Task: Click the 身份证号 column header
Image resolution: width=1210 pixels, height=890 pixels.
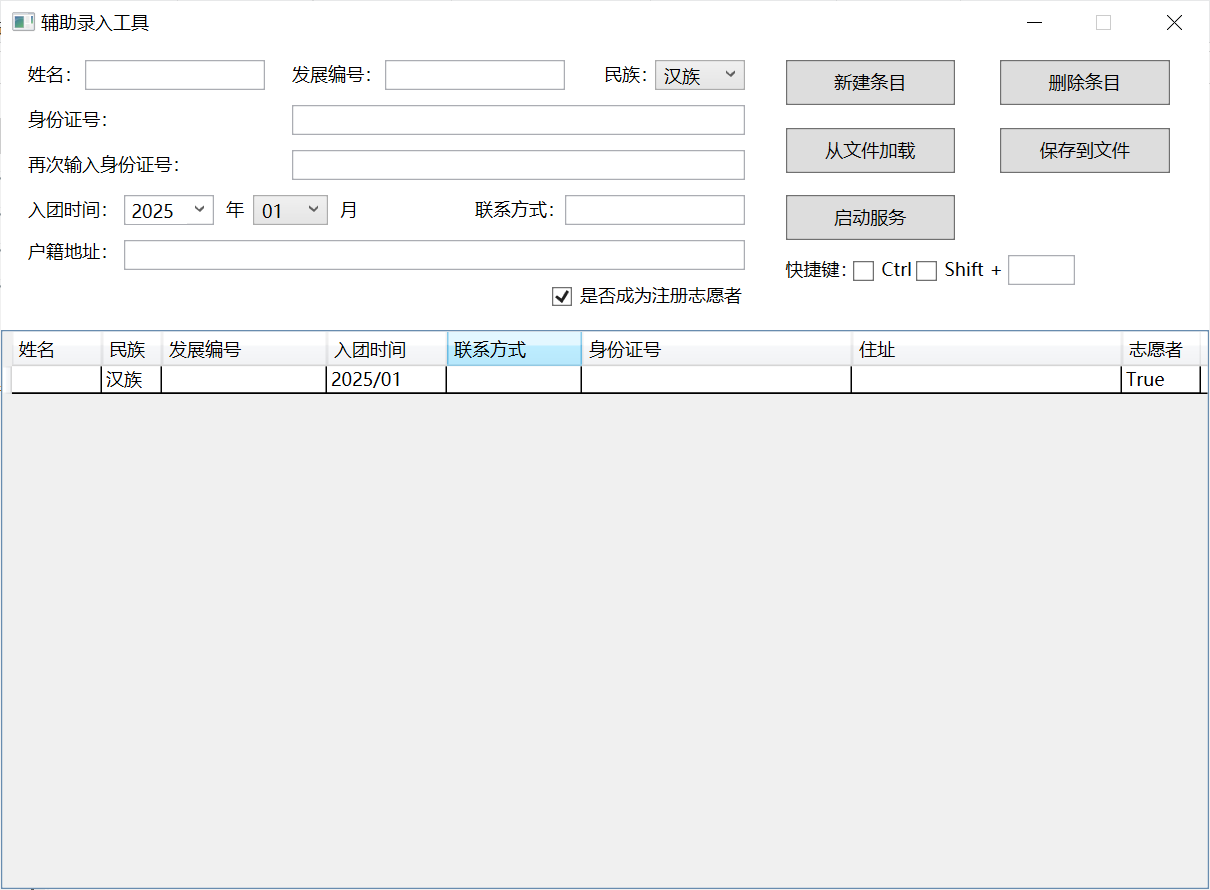Action: 715,350
